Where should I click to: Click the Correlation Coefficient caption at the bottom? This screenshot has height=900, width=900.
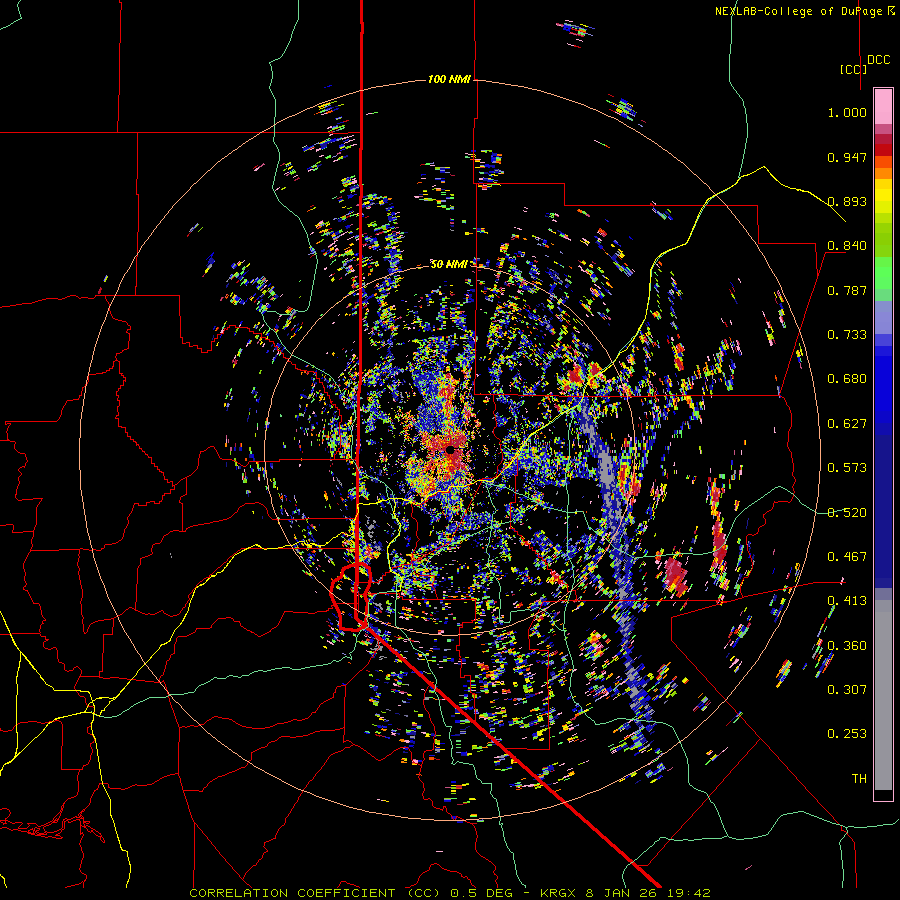(x=449, y=893)
